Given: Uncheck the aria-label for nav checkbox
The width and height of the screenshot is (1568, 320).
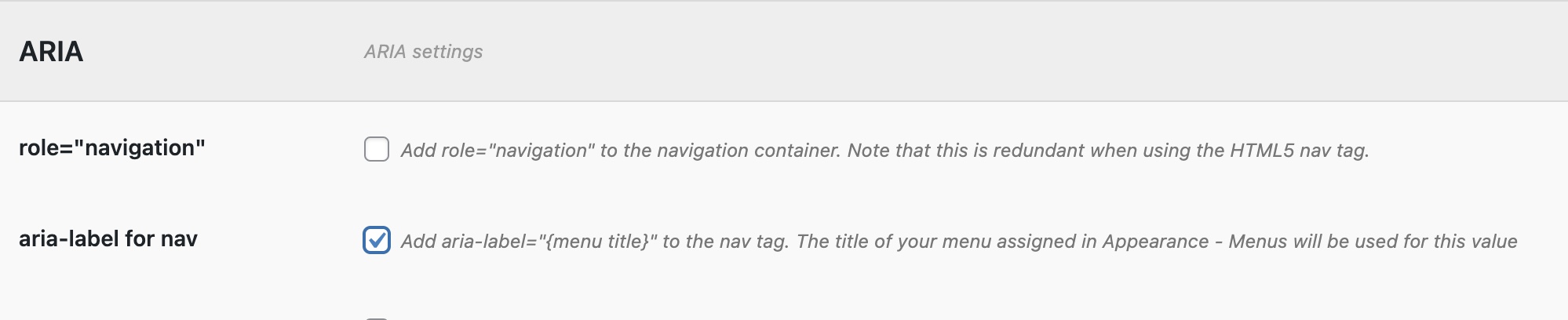Looking at the screenshot, I should 377,240.
